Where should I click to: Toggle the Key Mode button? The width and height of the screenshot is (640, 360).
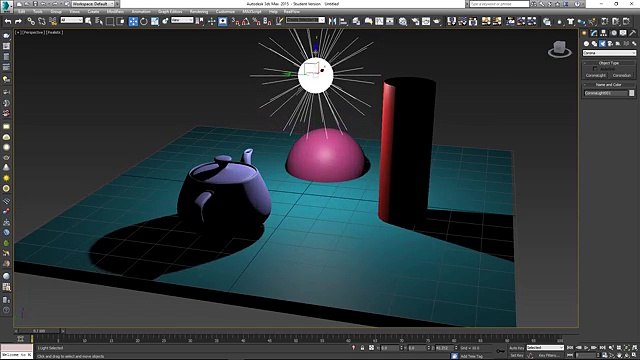pyautogui.click(x=569, y=356)
